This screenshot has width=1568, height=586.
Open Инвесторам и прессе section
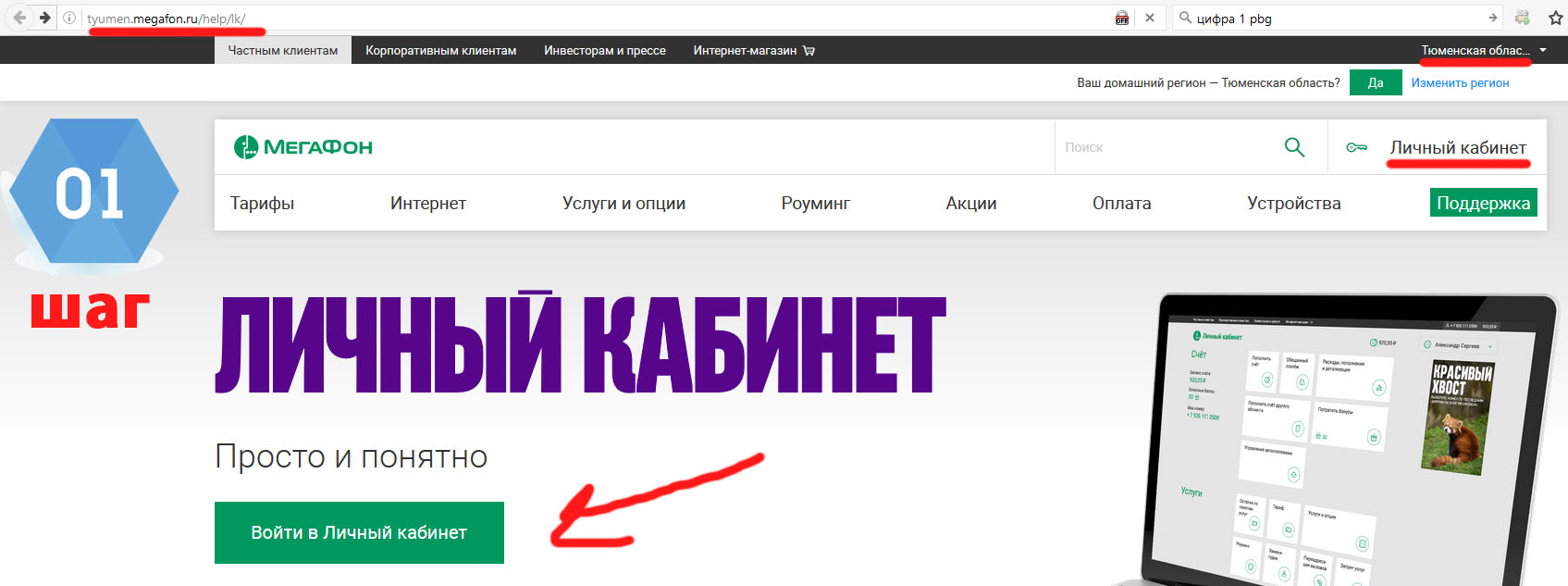(x=605, y=51)
